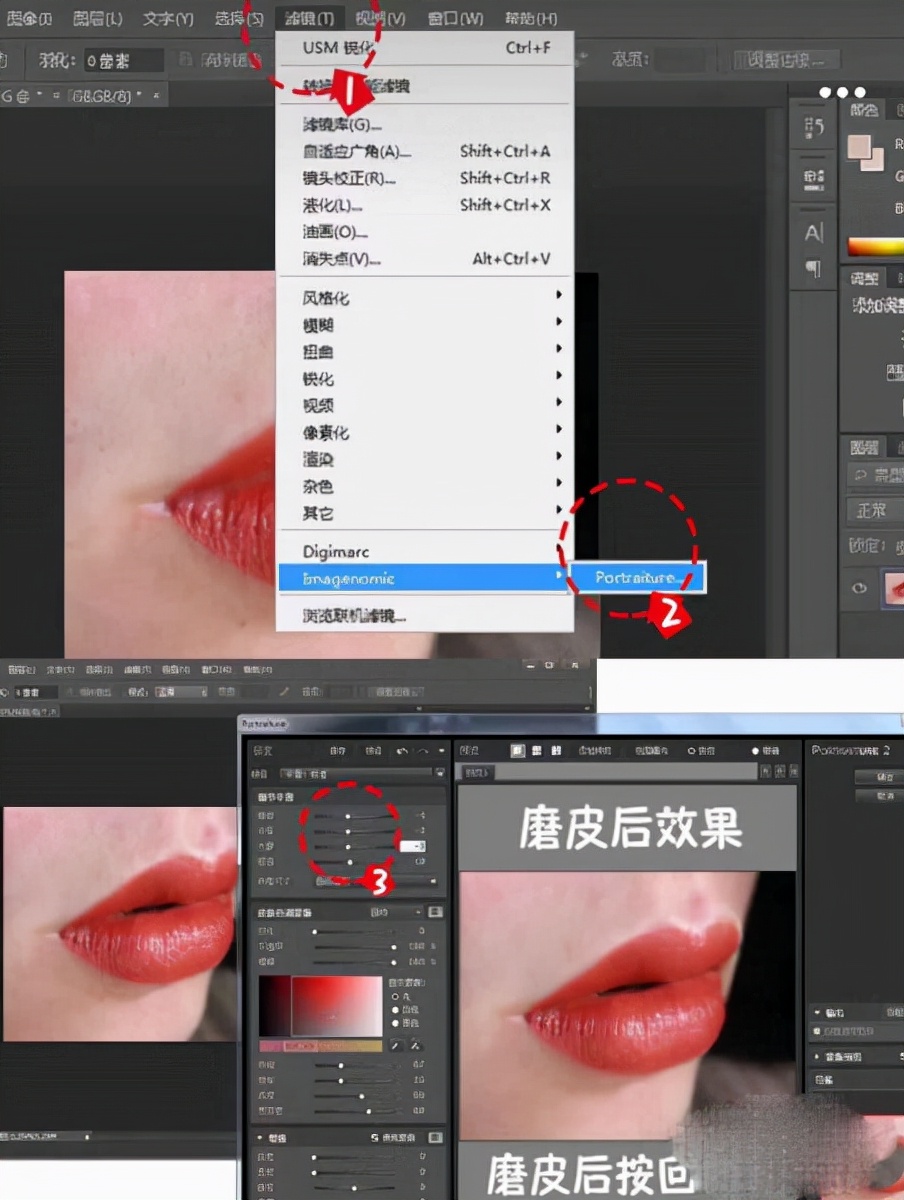Click Portraiture... in the Imagenomic submenu
Viewport: 904px width, 1200px height.
point(638,578)
